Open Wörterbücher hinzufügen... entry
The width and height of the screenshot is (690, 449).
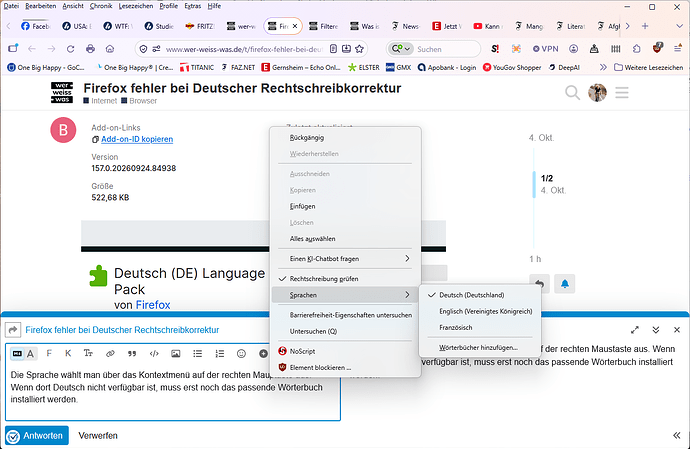point(480,347)
